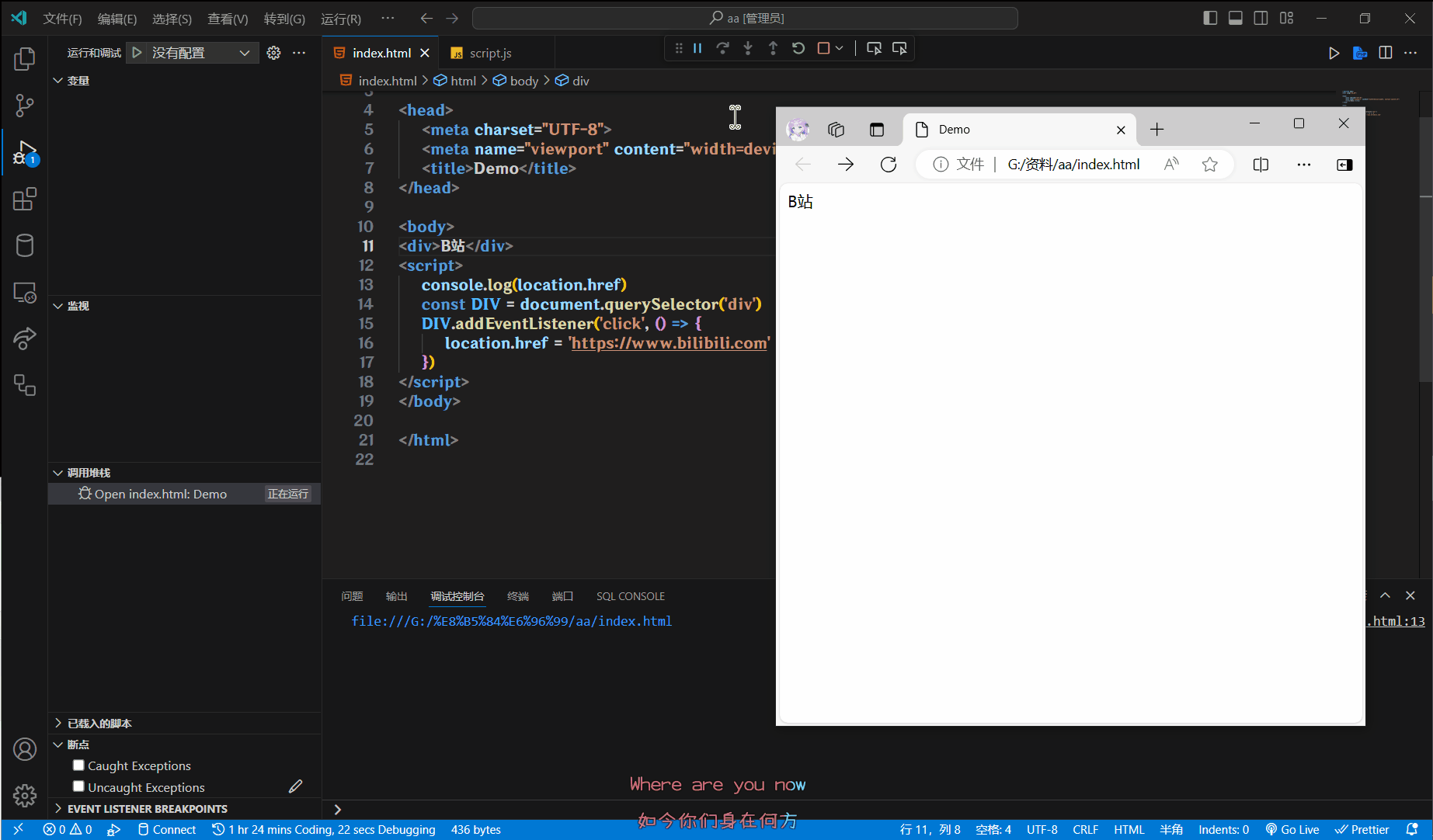The height and width of the screenshot is (840, 1433).
Task: Open the Live Share icon in activity bar
Action: pos(25,338)
